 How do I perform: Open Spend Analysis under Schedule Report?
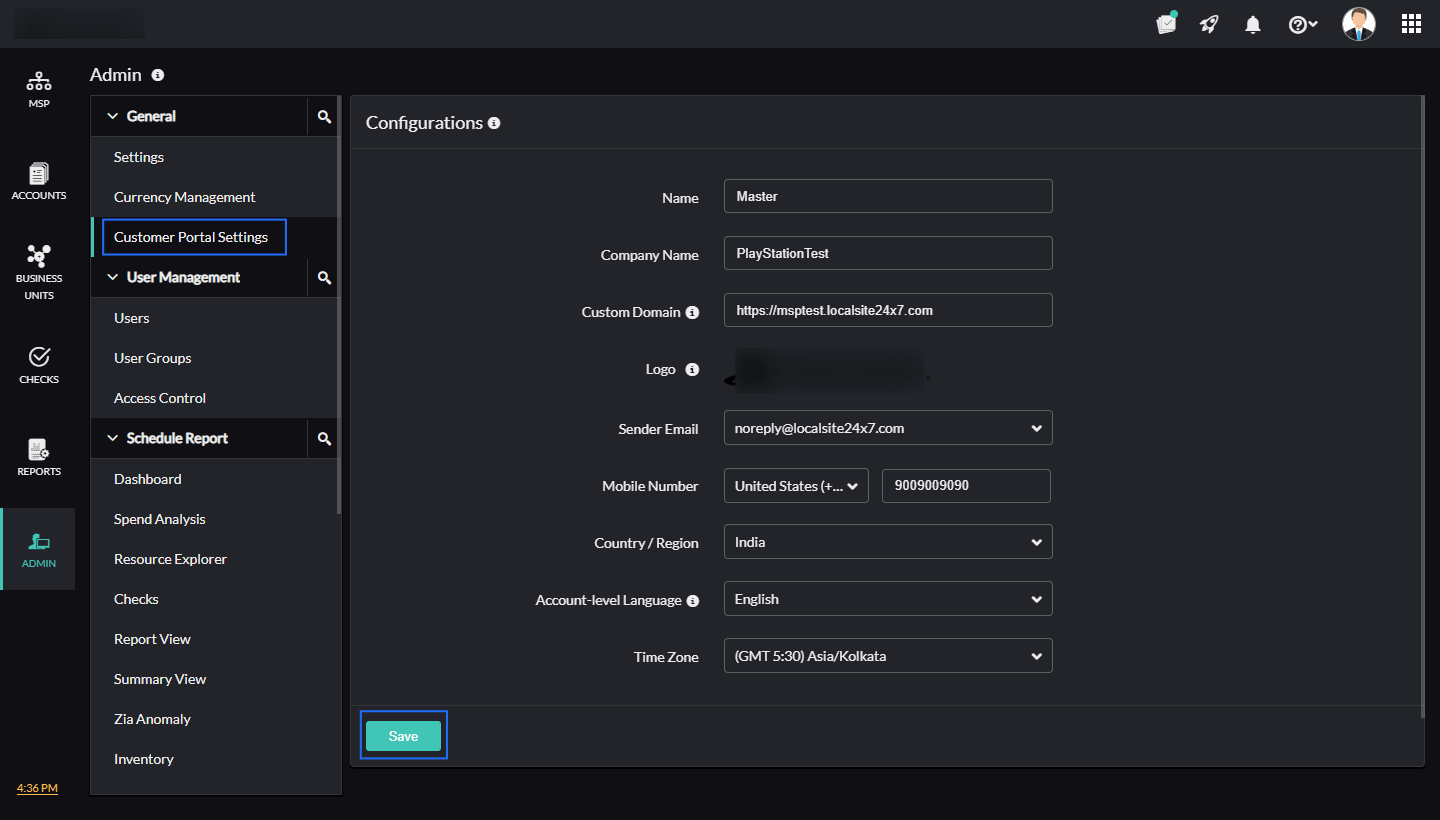click(x=159, y=518)
